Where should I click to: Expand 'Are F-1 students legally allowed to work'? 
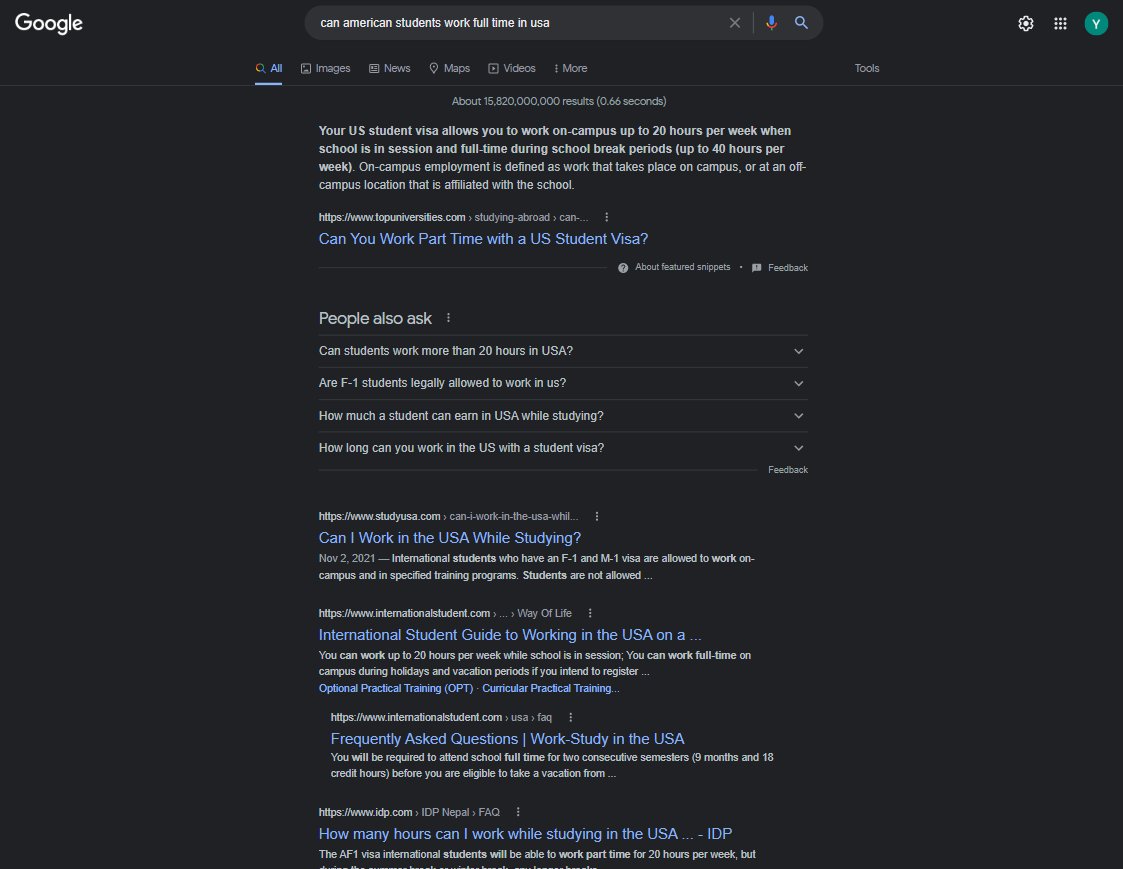click(563, 383)
